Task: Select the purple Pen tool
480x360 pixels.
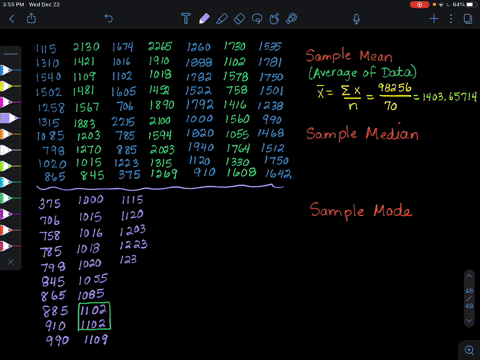Action: 204,18
